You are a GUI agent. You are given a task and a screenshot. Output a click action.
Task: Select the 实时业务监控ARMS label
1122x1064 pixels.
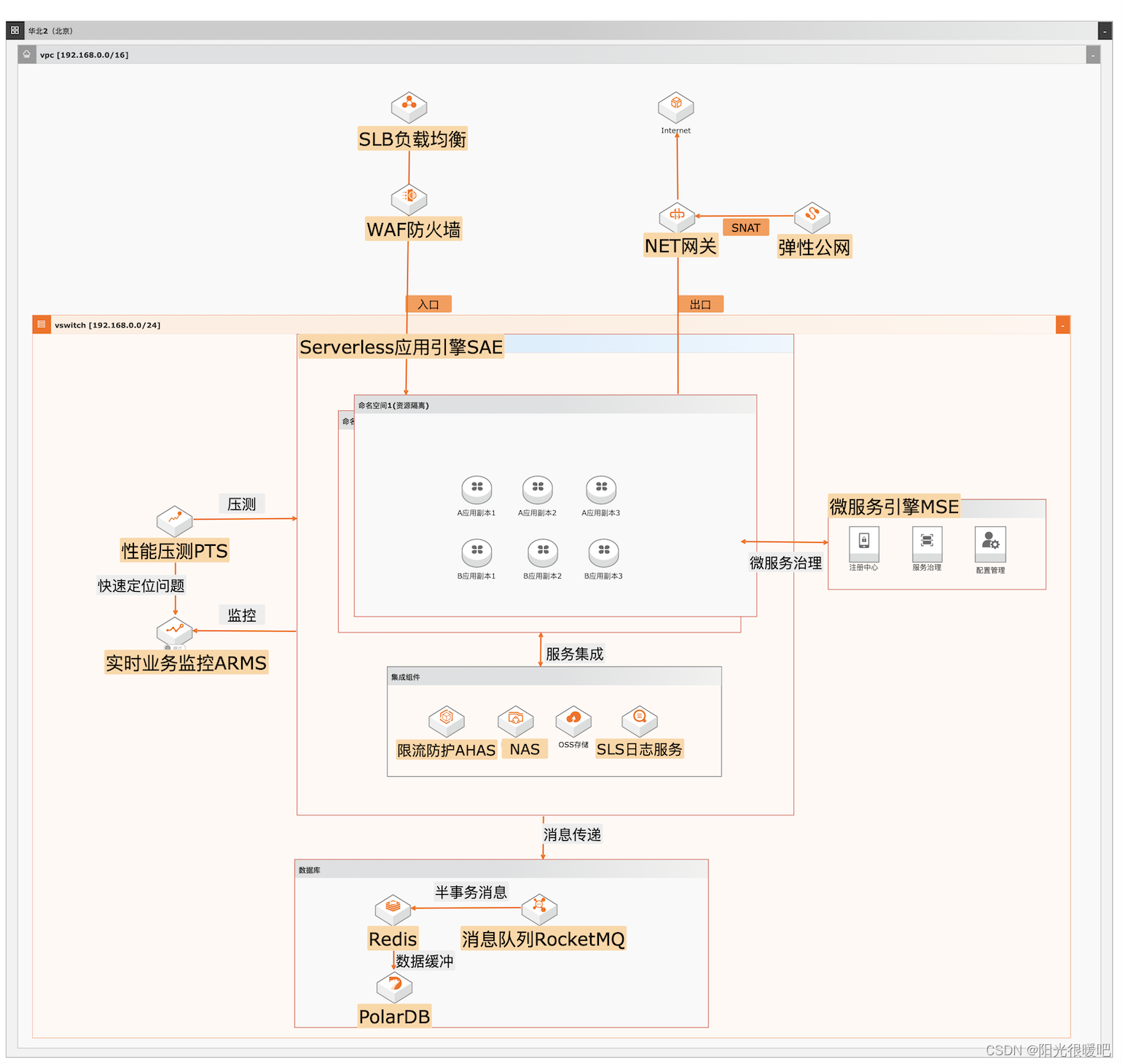coord(187,662)
